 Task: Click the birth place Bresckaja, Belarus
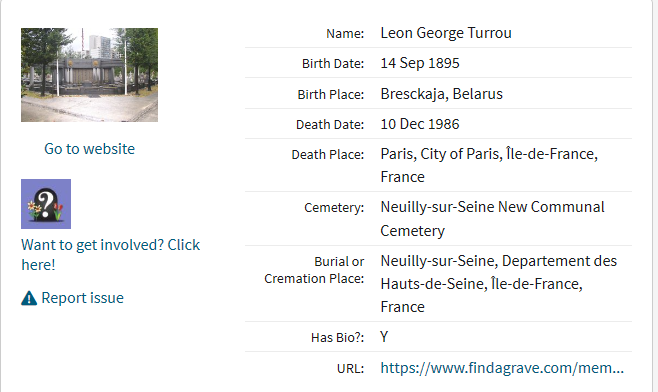point(441,94)
